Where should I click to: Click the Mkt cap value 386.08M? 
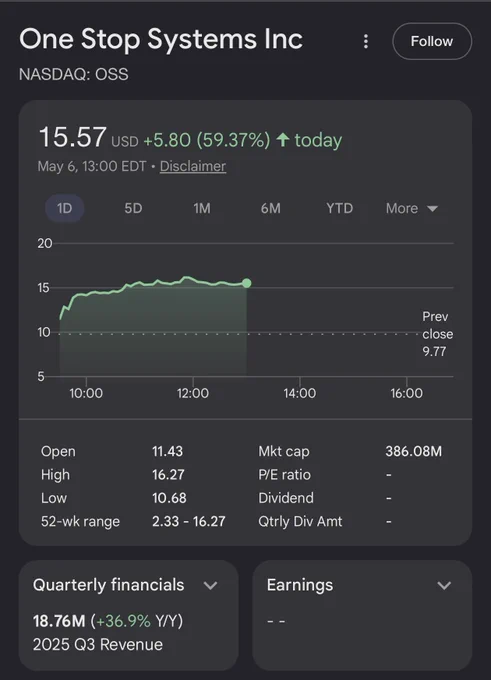[413, 451]
